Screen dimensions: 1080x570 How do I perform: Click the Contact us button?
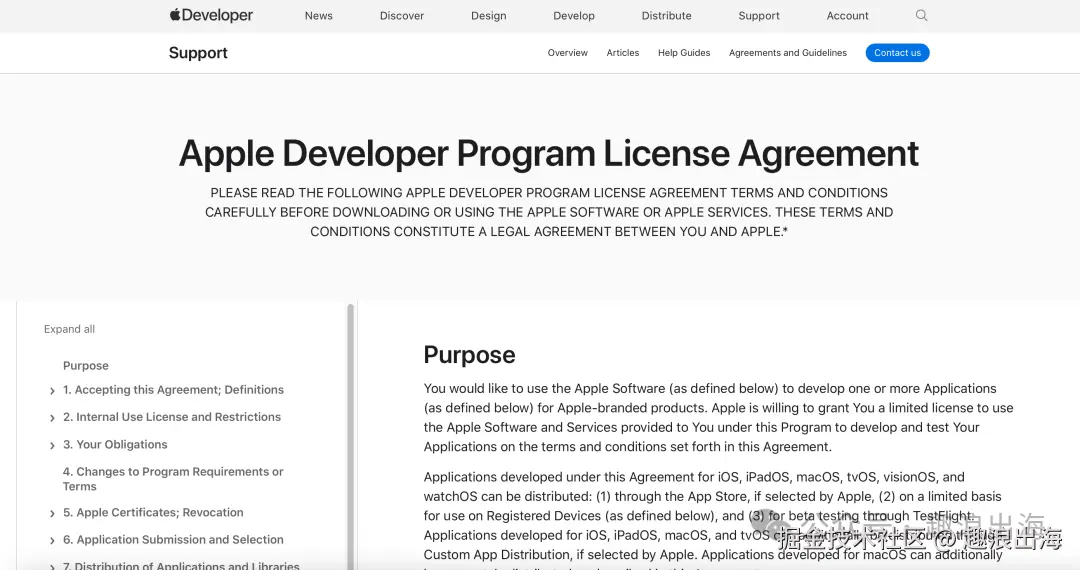click(x=897, y=53)
